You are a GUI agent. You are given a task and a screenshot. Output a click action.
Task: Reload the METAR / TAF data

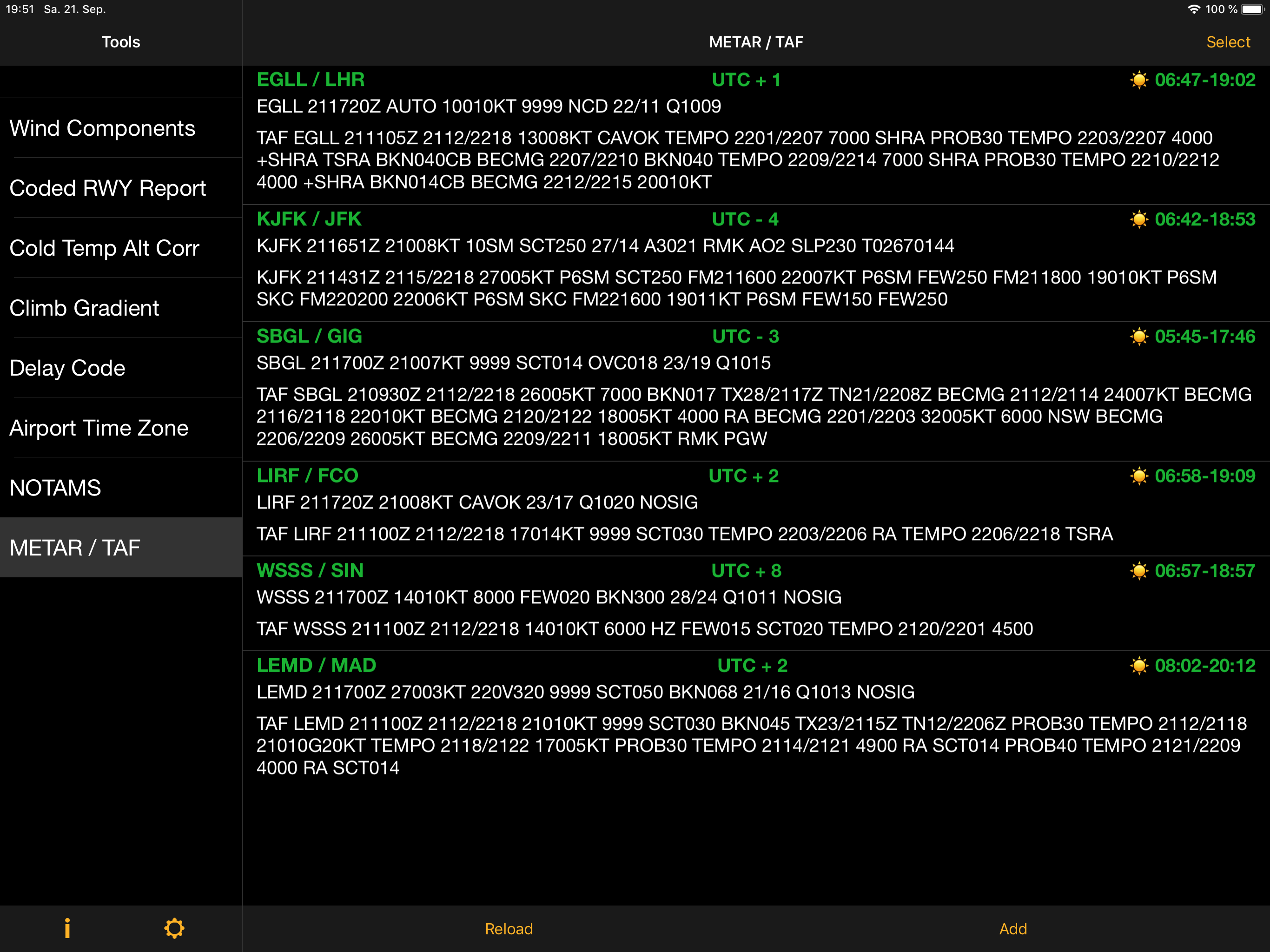[509, 929]
